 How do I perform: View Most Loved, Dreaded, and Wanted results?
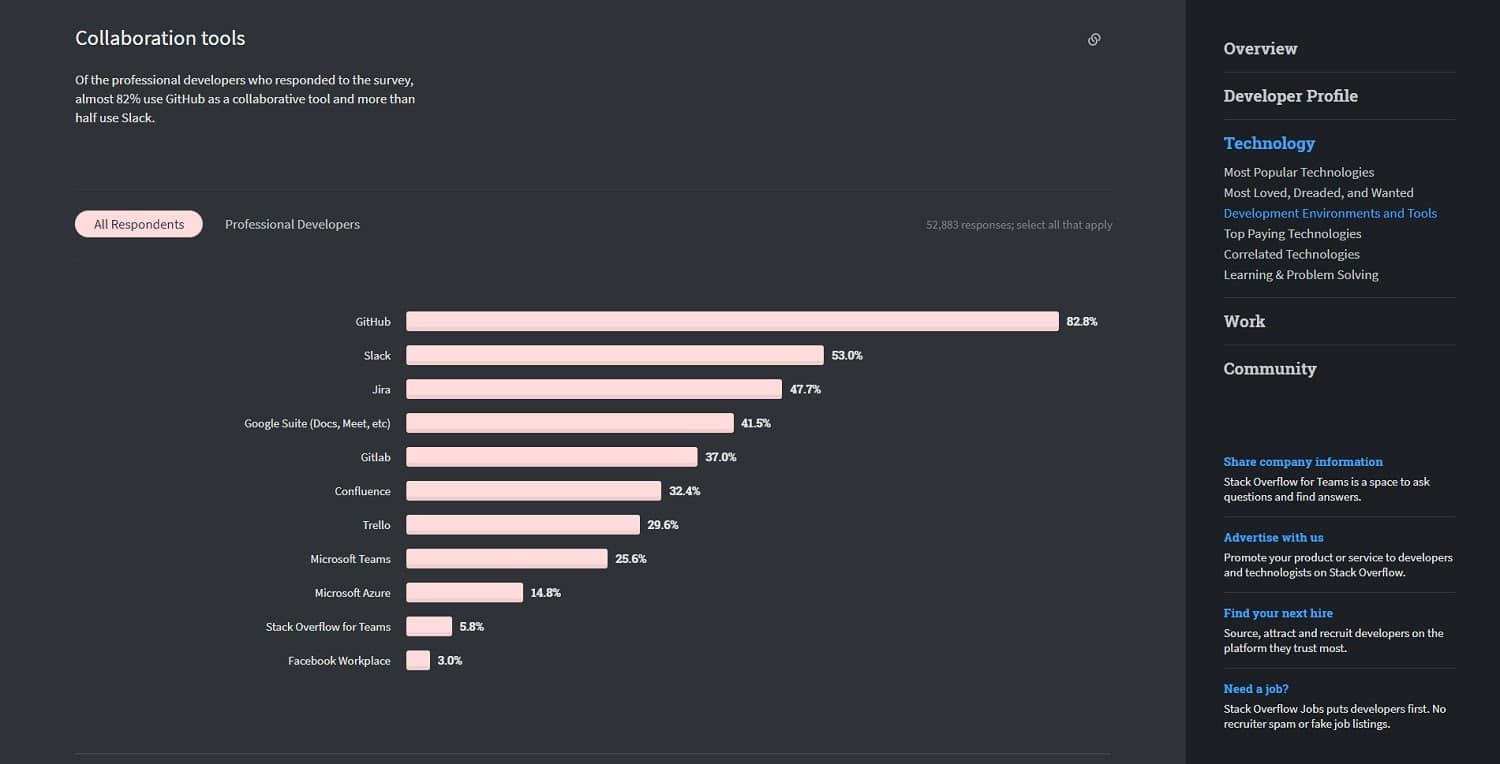click(1318, 192)
